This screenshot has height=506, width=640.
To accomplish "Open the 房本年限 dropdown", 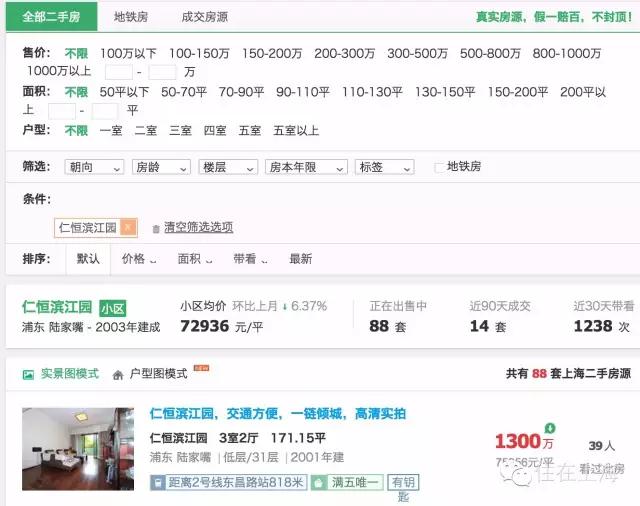I will coord(306,167).
